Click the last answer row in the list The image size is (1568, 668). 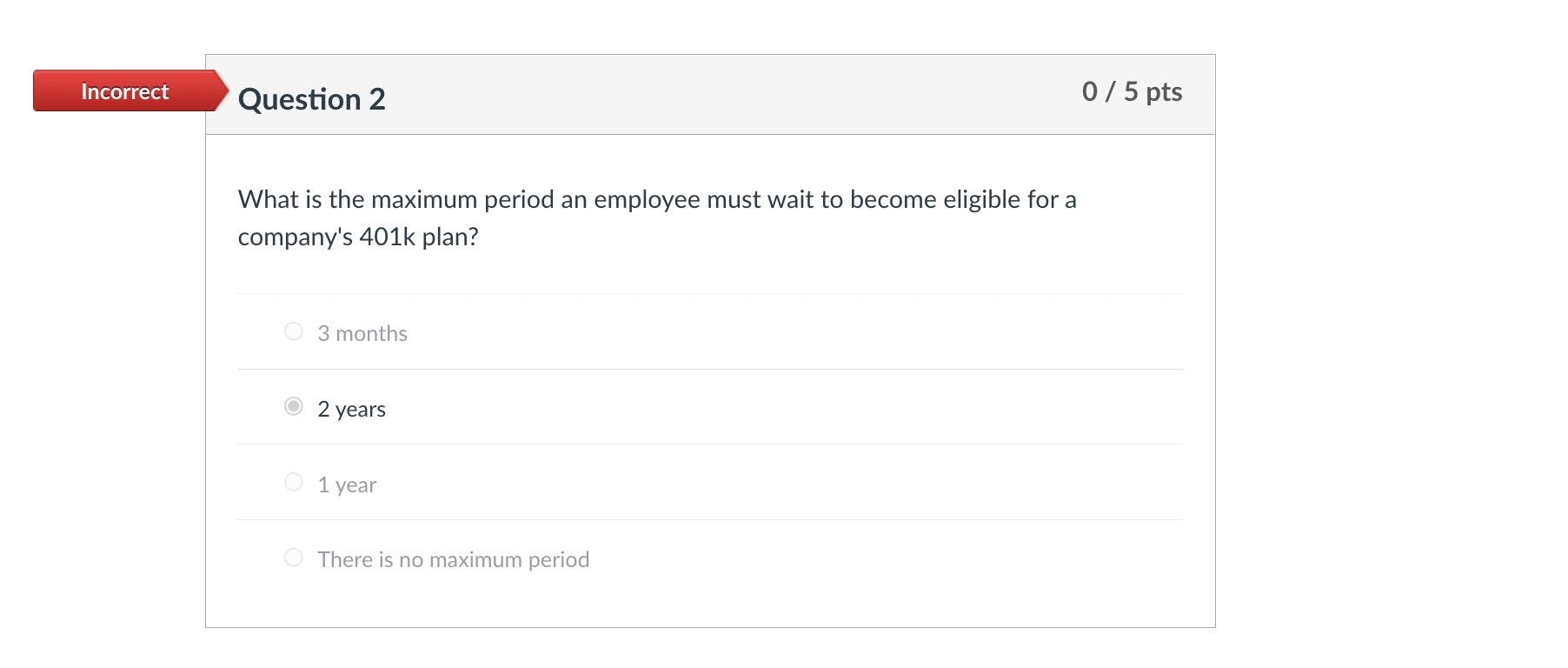608,559
